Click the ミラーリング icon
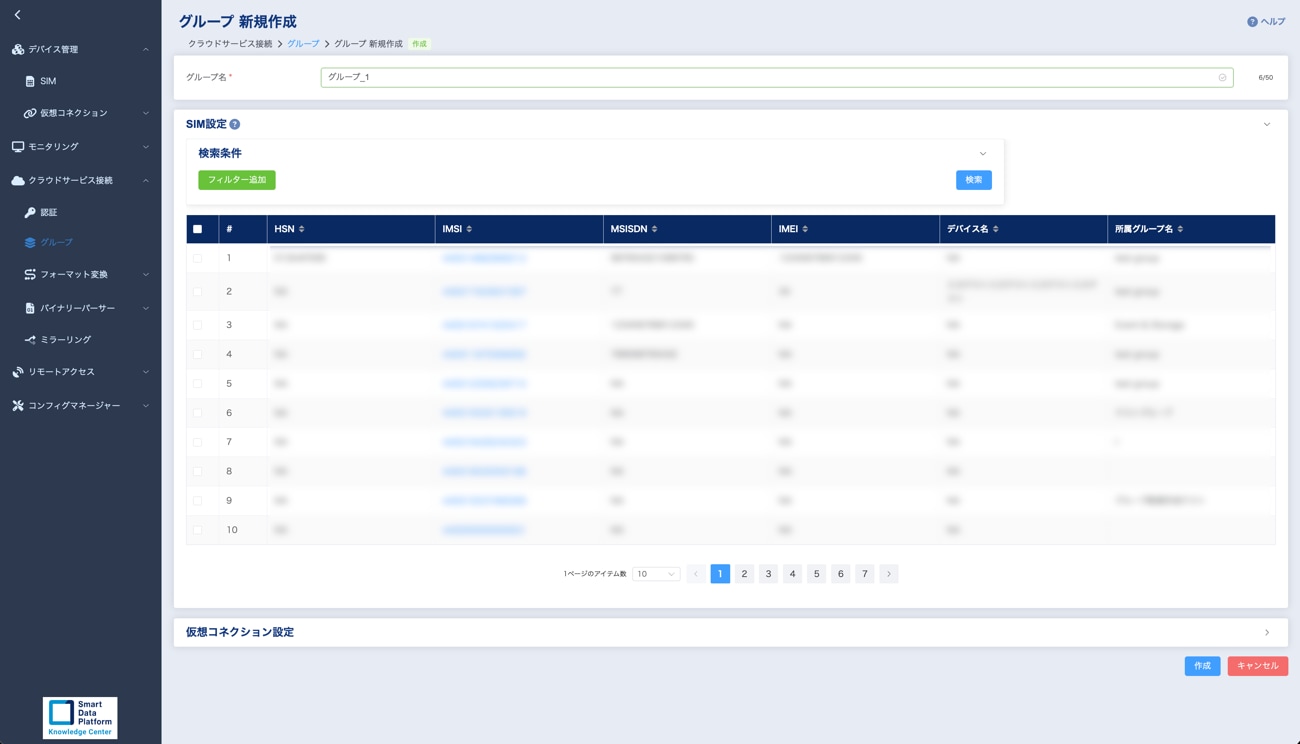Image resolution: width=1300 pixels, height=744 pixels. (30, 340)
